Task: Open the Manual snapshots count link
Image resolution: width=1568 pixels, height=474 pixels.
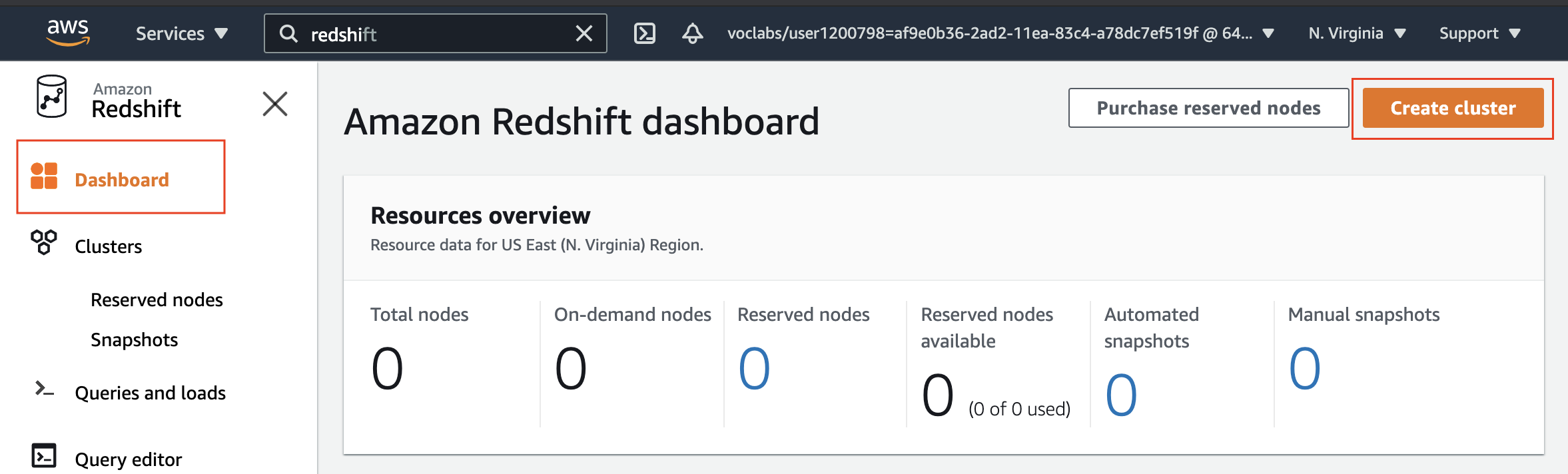Action: point(1304,368)
